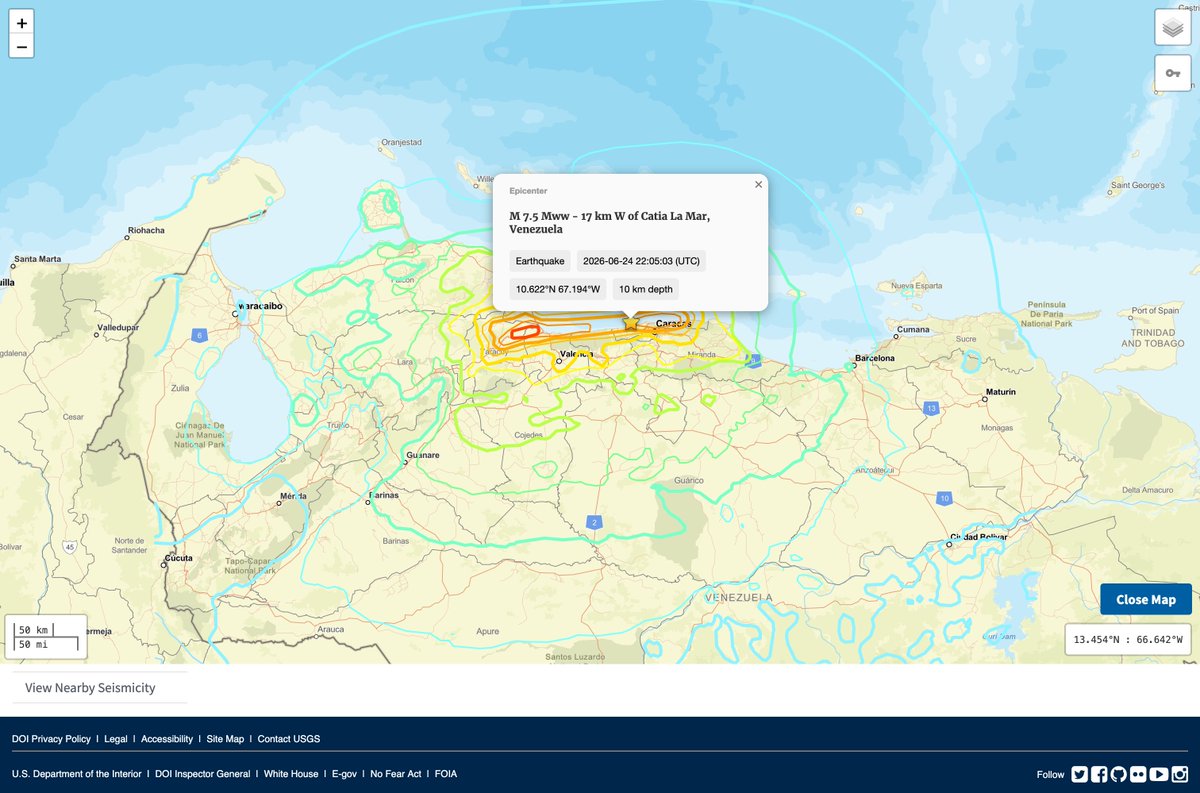Click the Santa Marta city label
Viewport: 1200px width, 793px height.
(x=37, y=259)
